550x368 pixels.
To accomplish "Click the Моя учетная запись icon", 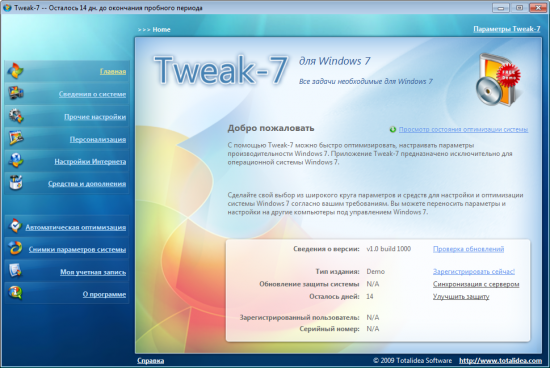I will (x=15, y=271).
